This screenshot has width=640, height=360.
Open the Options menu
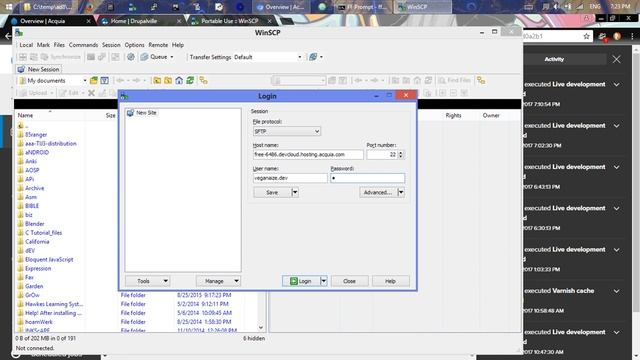pyautogui.click(x=134, y=45)
